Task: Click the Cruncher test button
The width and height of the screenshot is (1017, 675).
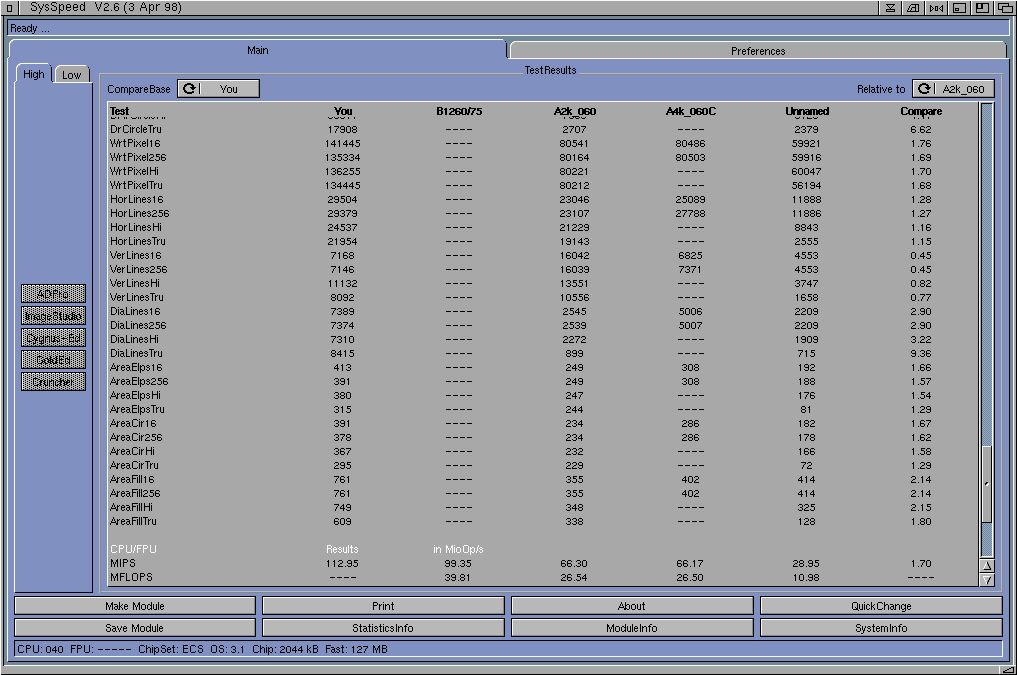Action: coord(53,382)
